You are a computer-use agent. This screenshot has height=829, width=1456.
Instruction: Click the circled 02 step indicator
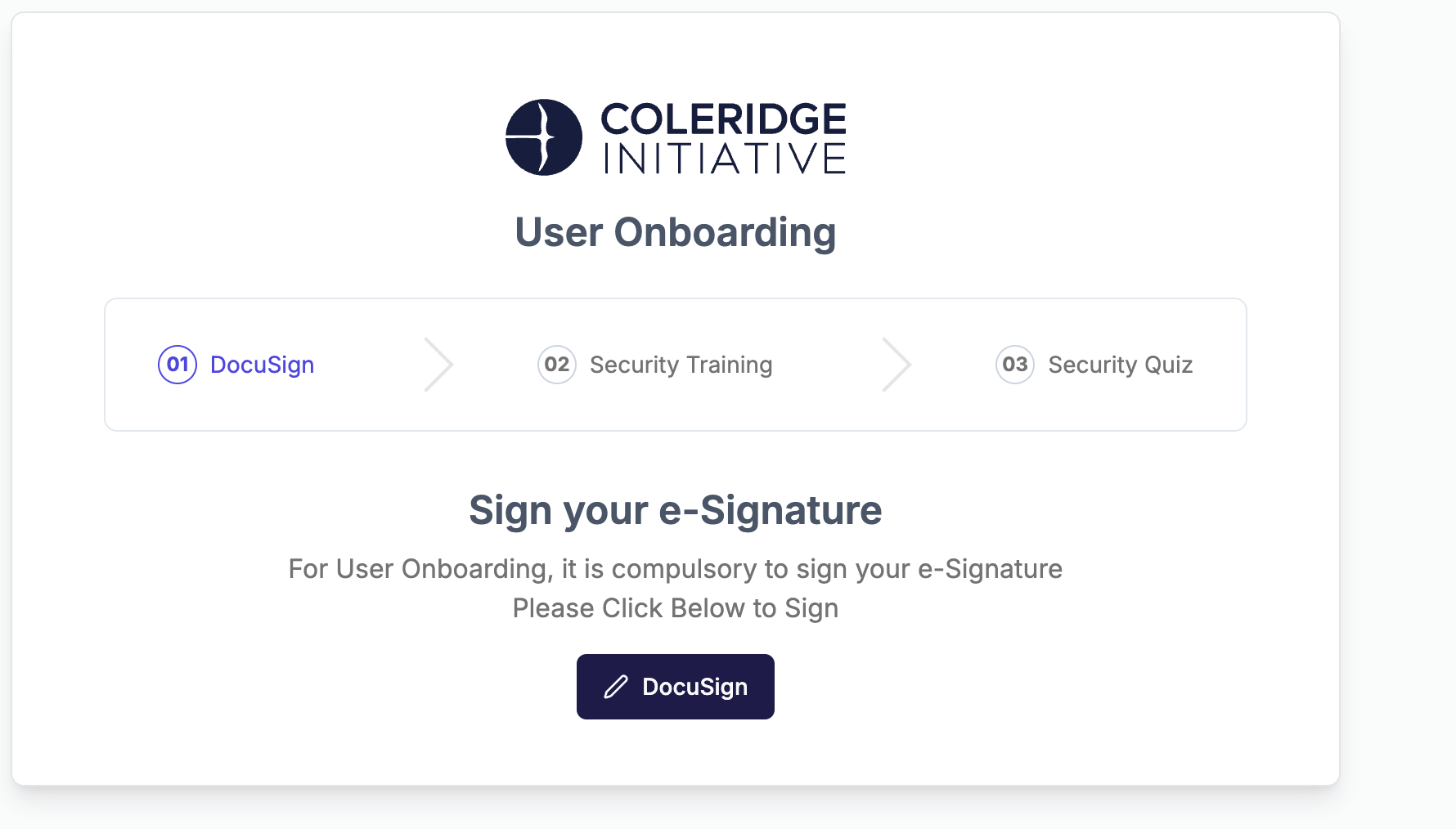557,365
